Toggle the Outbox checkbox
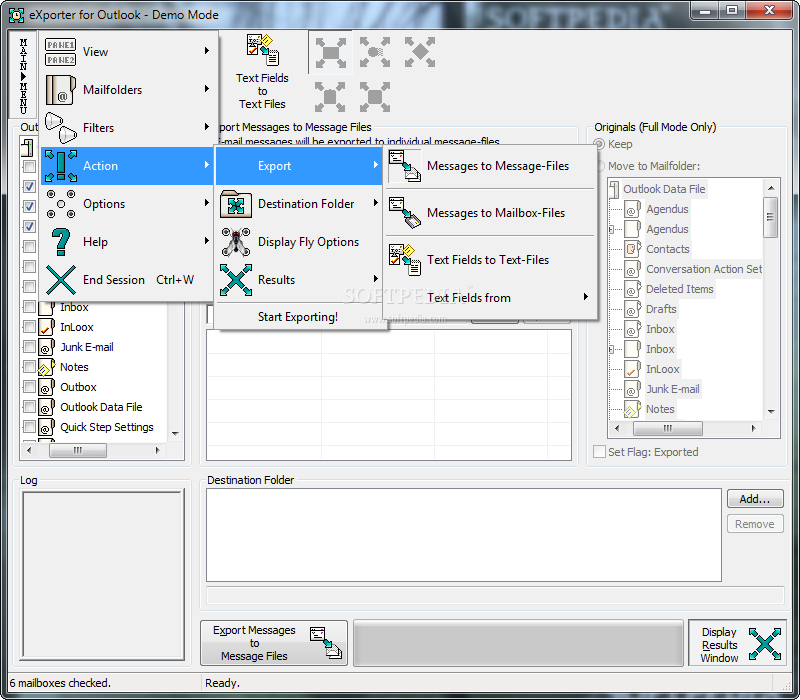 [x=30, y=387]
